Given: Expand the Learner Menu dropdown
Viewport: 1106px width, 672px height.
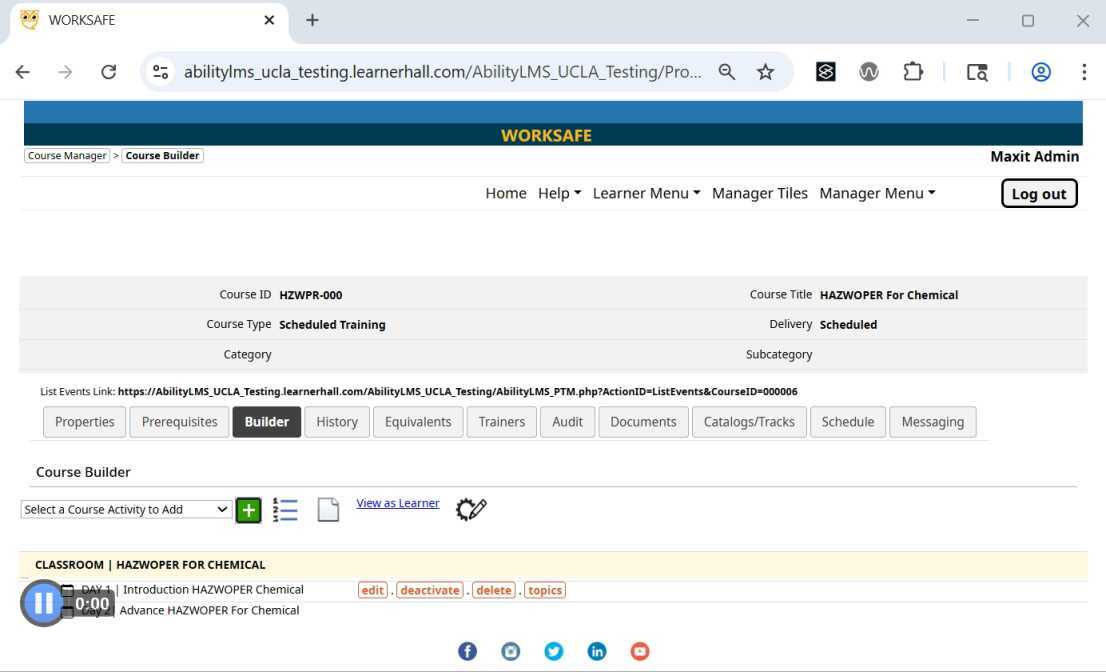Looking at the screenshot, I should [x=646, y=193].
